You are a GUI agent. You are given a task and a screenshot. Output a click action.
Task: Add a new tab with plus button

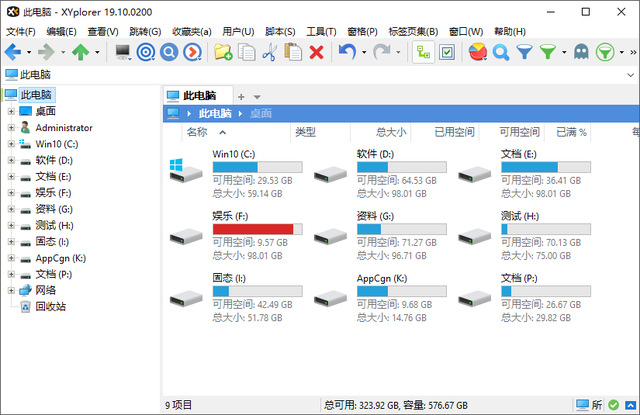241,97
